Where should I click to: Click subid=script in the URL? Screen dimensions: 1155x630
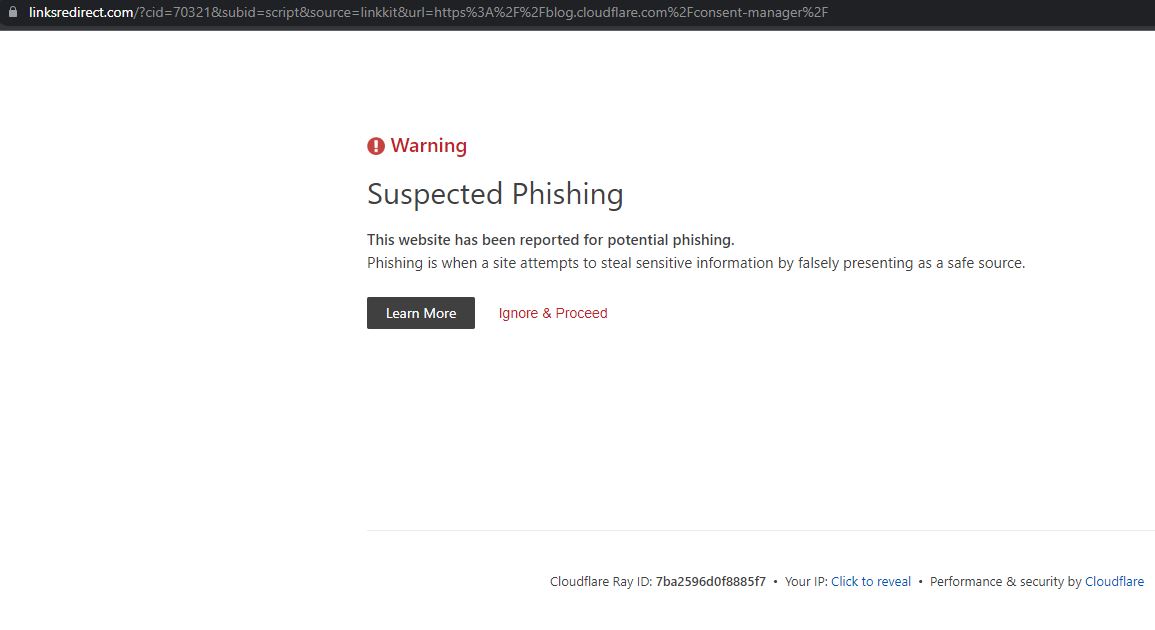coord(258,12)
